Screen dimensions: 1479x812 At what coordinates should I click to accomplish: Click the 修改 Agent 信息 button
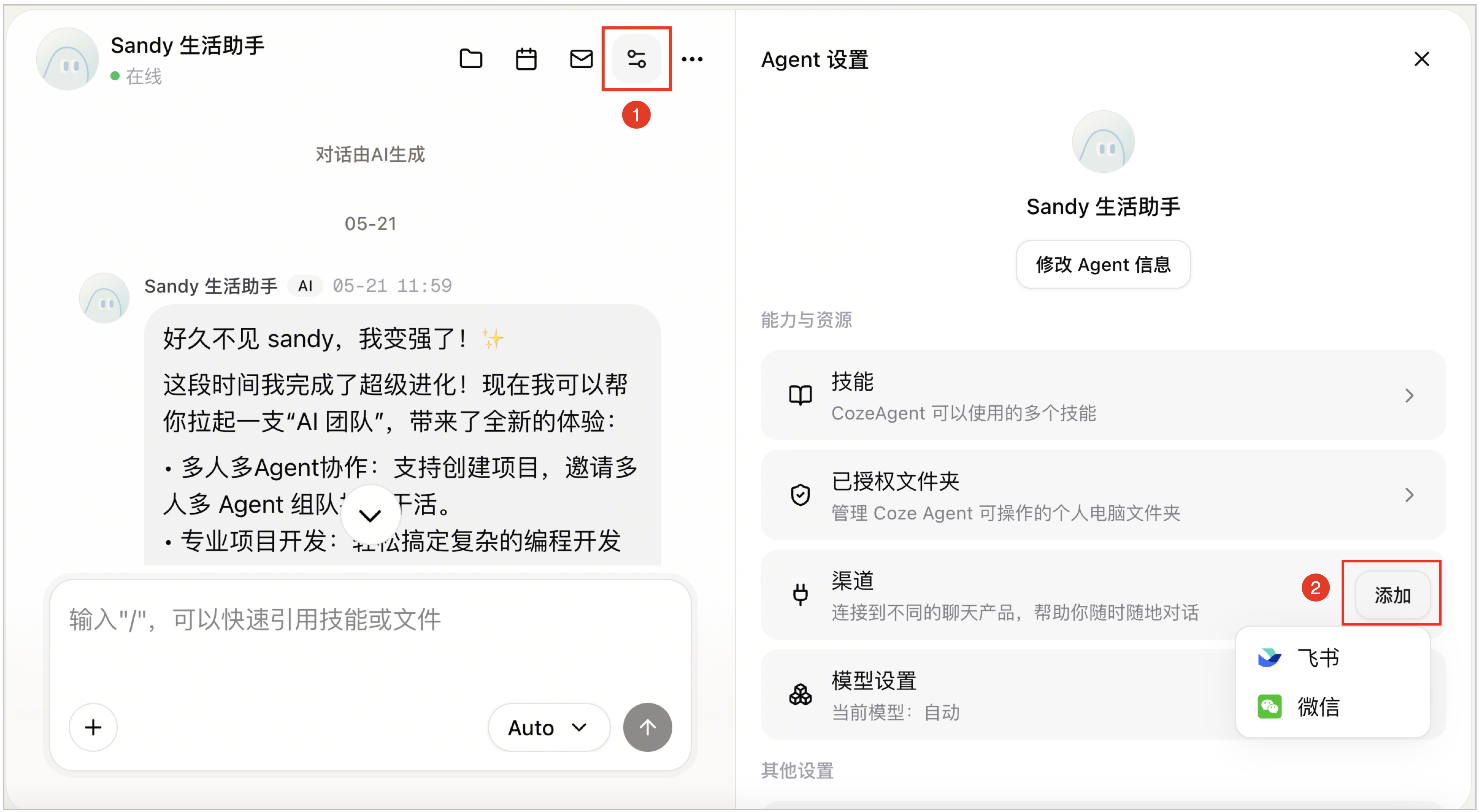click(x=1103, y=265)
